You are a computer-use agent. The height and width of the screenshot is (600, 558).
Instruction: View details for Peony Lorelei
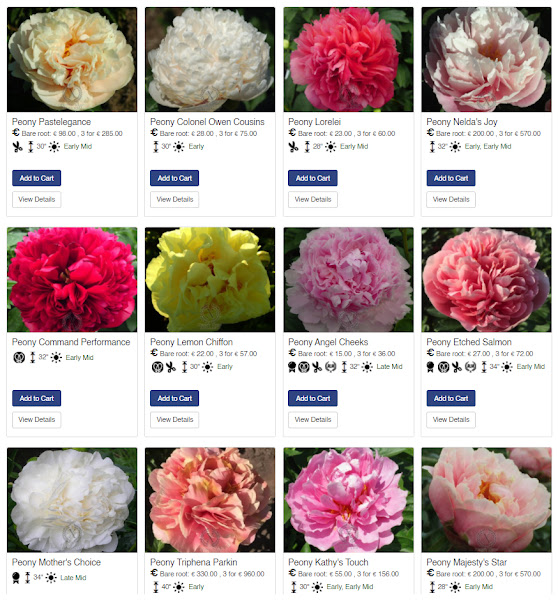pyautogui.click(x=313, y=199)
